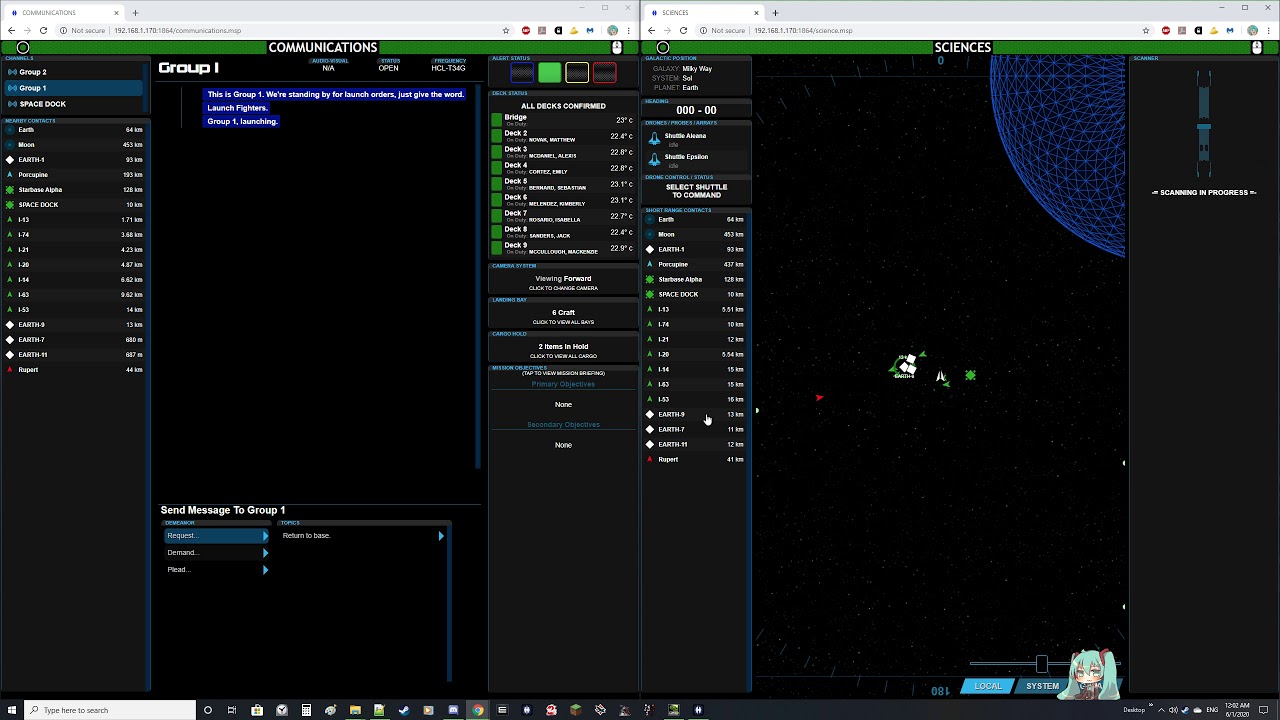Set blue alert status
This screenshot has height=720, width=1280.
coord(522,73)
